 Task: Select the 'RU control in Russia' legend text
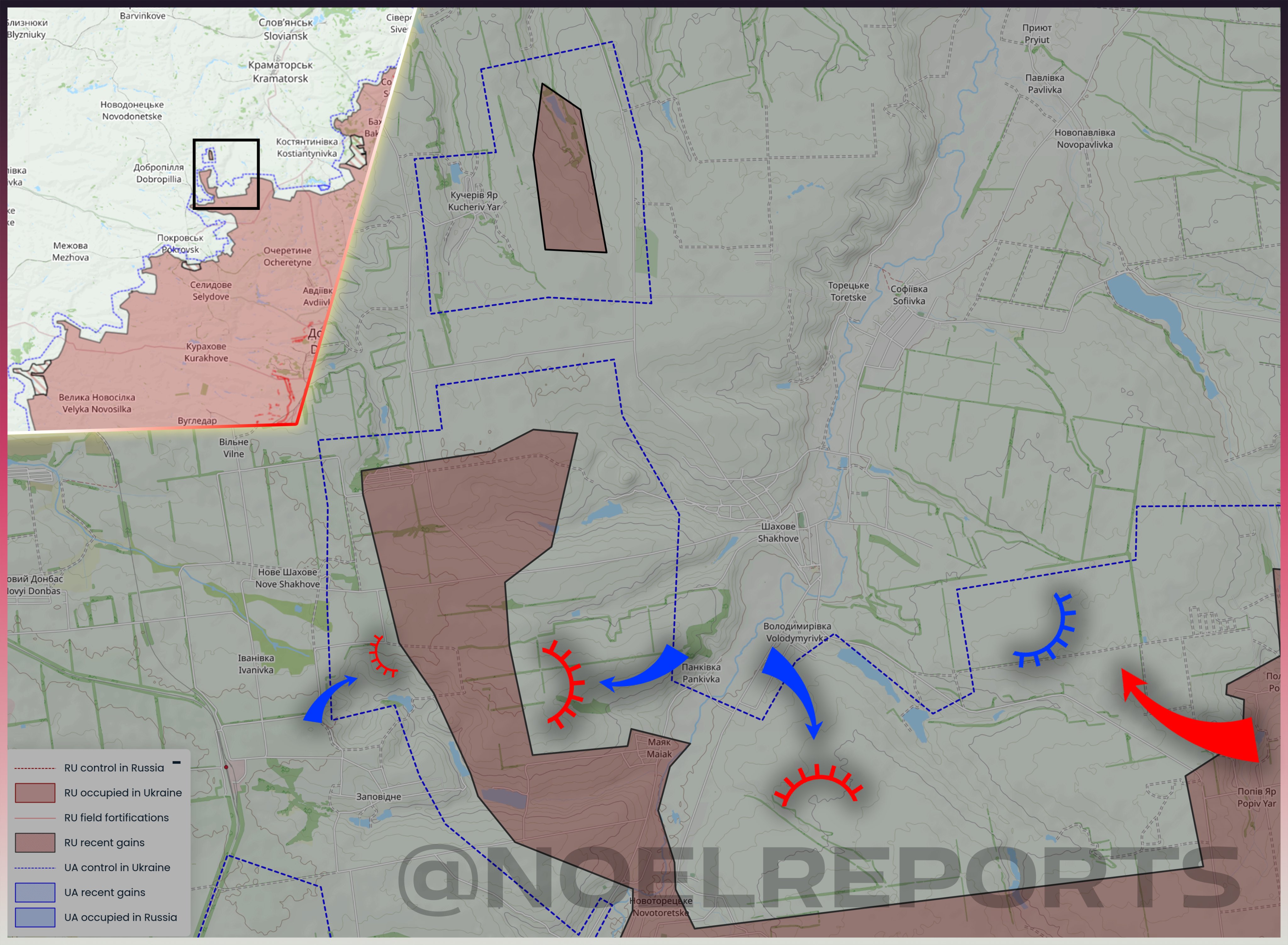pyautogui.click(x=114, y=768)
